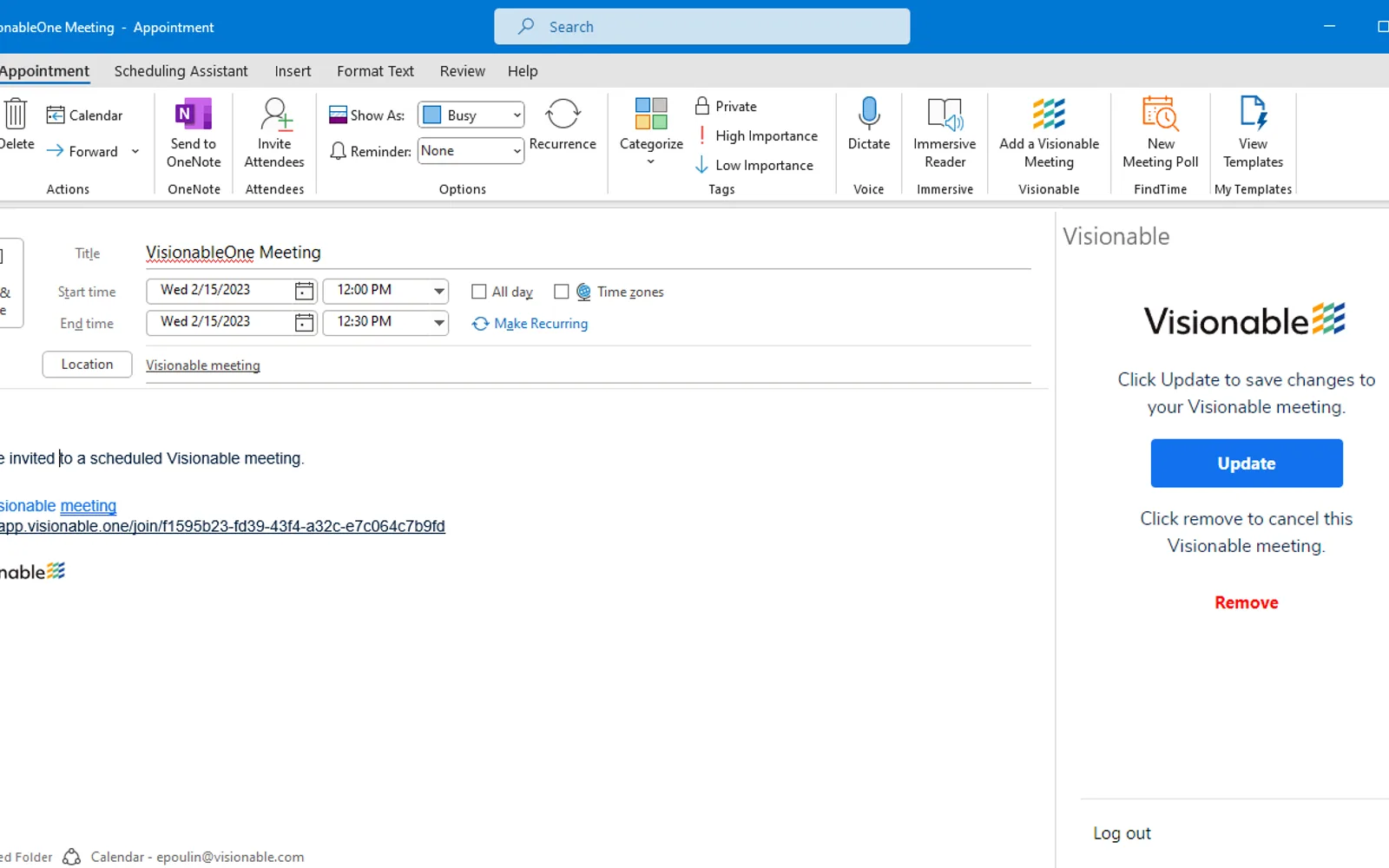Image resolution: width=1389 pixels, height=868 pixels.
Task: Click the blue Update button
Action: (1247, 464)
